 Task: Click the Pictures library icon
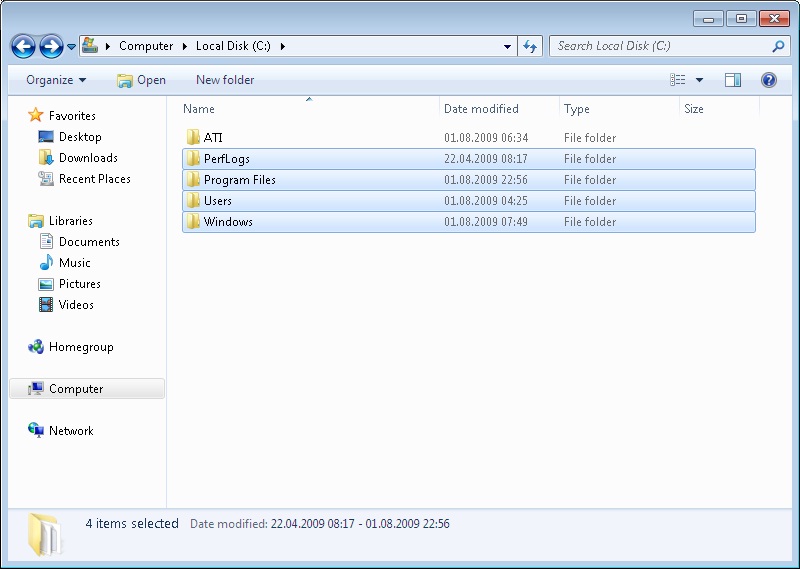click(46, 284)
